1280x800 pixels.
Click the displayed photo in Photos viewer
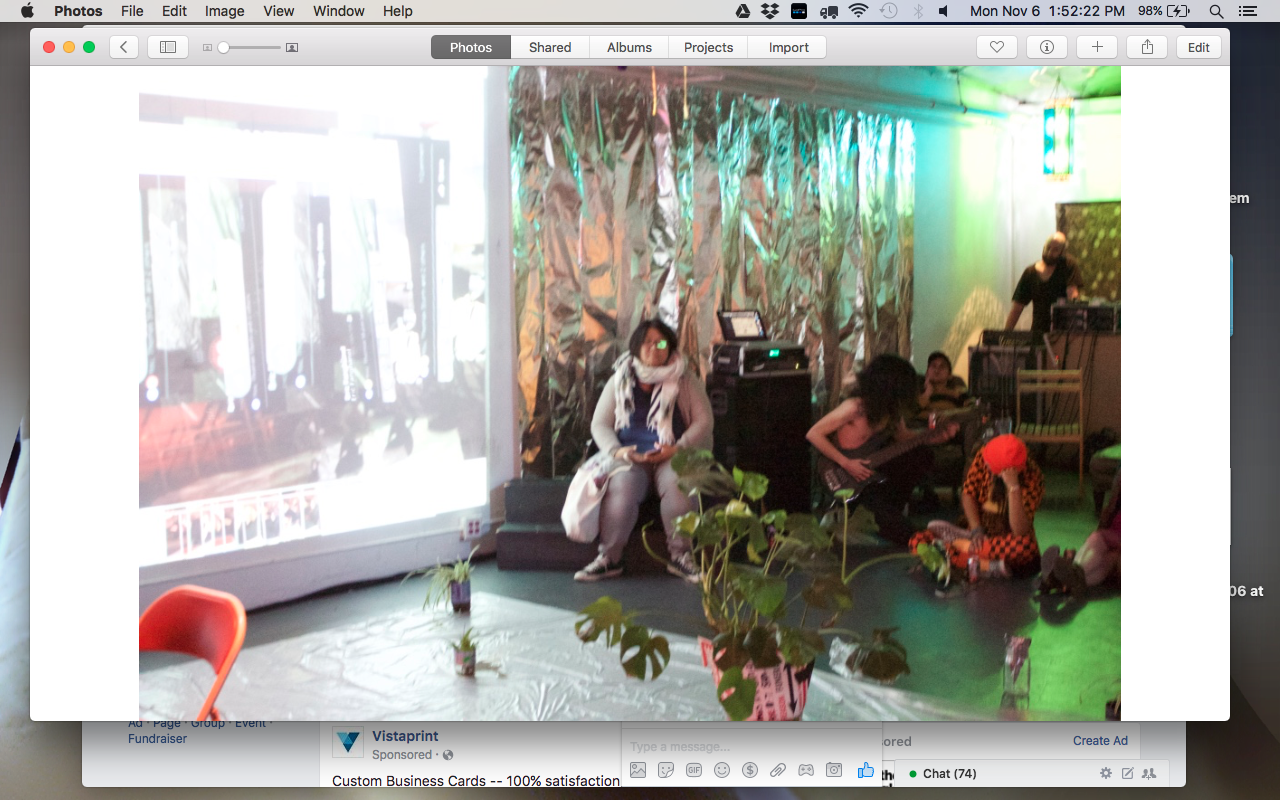click(x=630, y=393)
